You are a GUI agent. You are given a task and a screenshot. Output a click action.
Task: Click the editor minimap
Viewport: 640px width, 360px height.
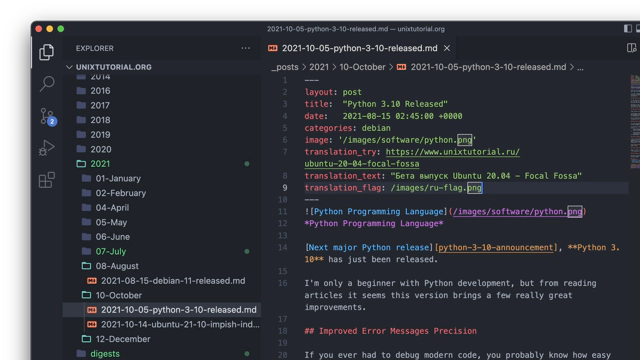tap(635, 122)
